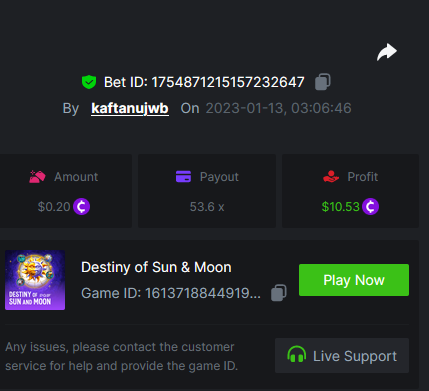Open the Destiny of Sun & Moon thumbnail
This screenshot has width=429, height=391.
click(x=35, y=280)
